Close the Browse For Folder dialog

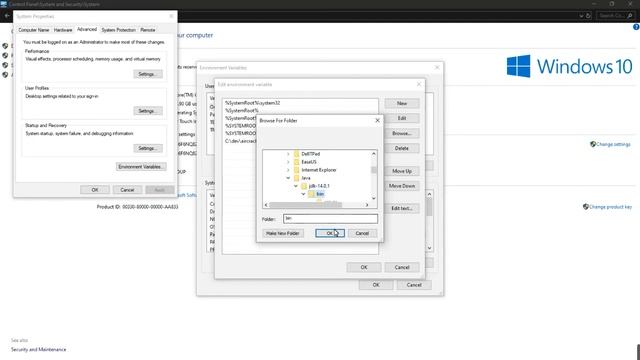(x=377, y=120)
